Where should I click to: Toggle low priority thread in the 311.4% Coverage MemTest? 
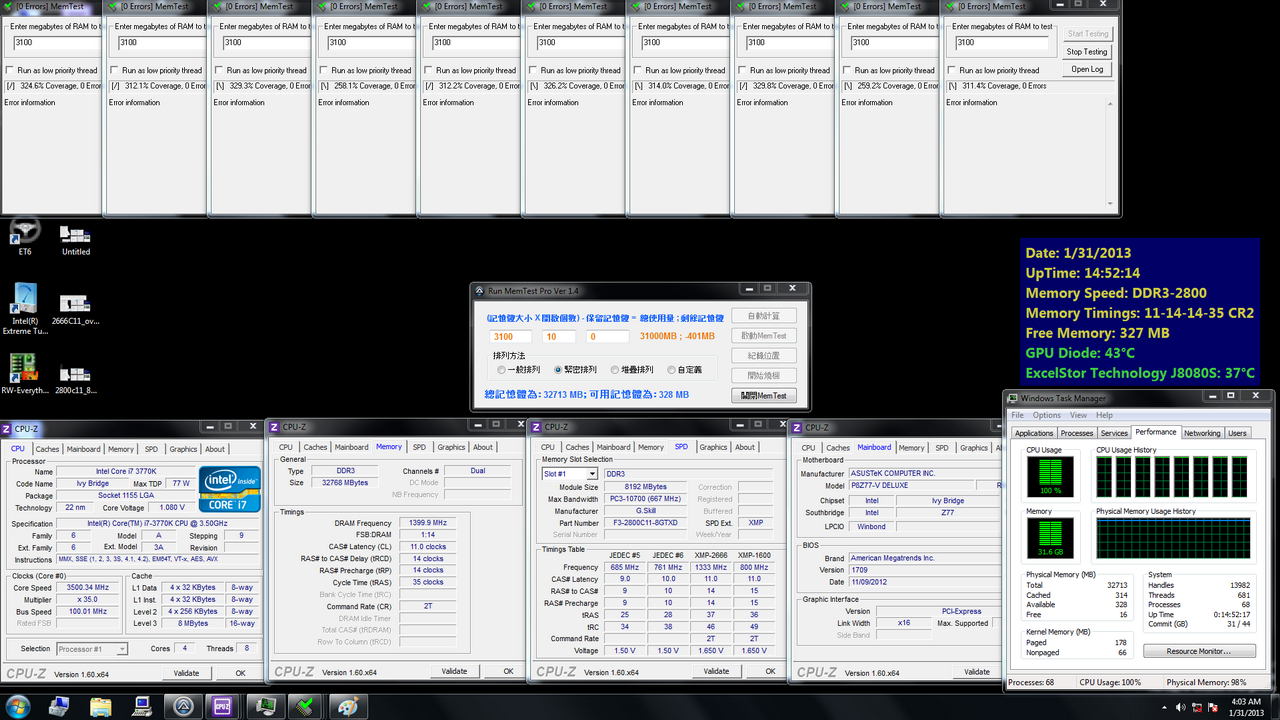[x=952, y=70]
